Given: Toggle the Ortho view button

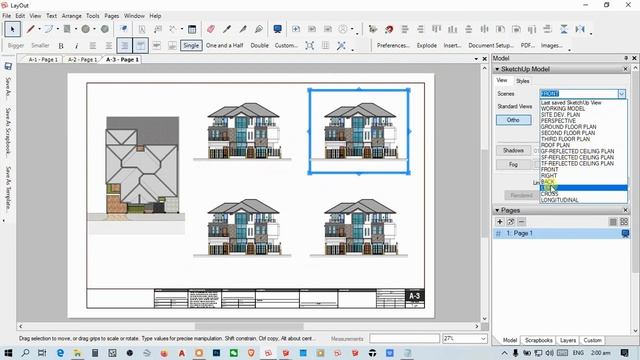Looking at the screenshot, I should click(513, 120).
